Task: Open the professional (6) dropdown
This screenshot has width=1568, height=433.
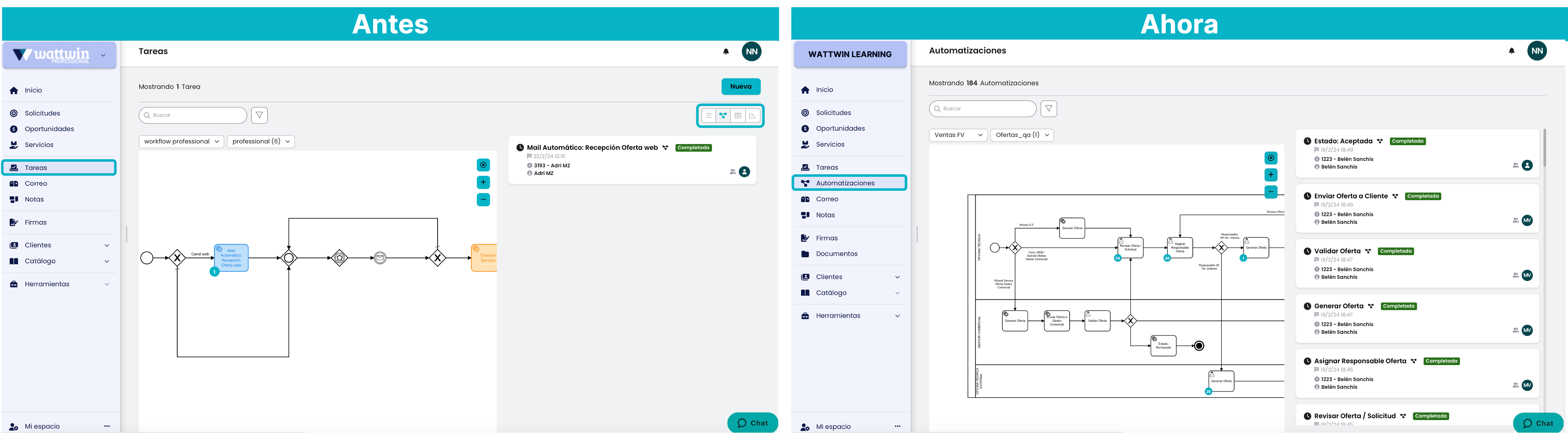Action: click(x=261, y=141)
